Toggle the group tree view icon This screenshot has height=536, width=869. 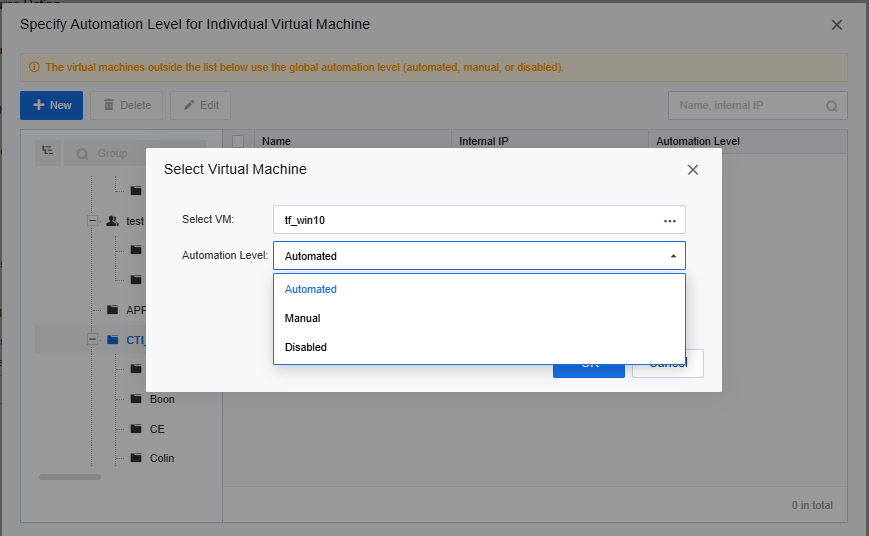[x=48, y=153]
